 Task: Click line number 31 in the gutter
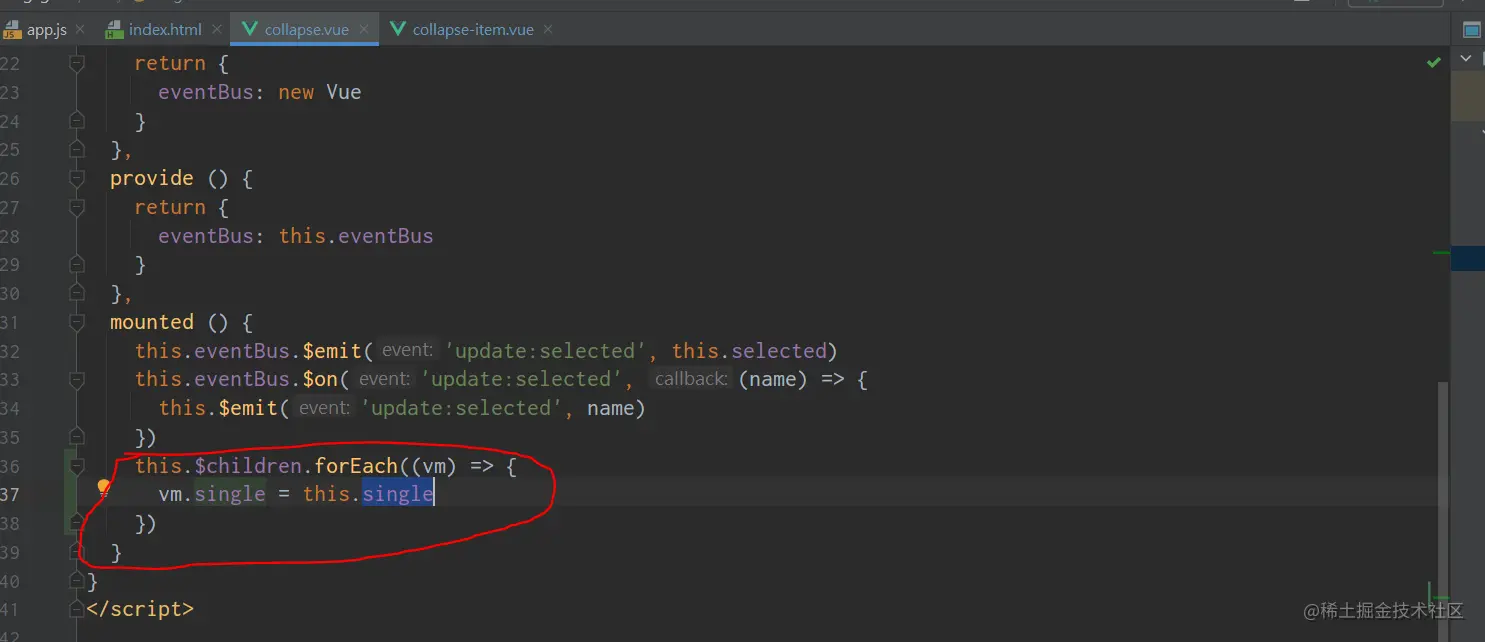pyautogui.click(x=10, y=323)
